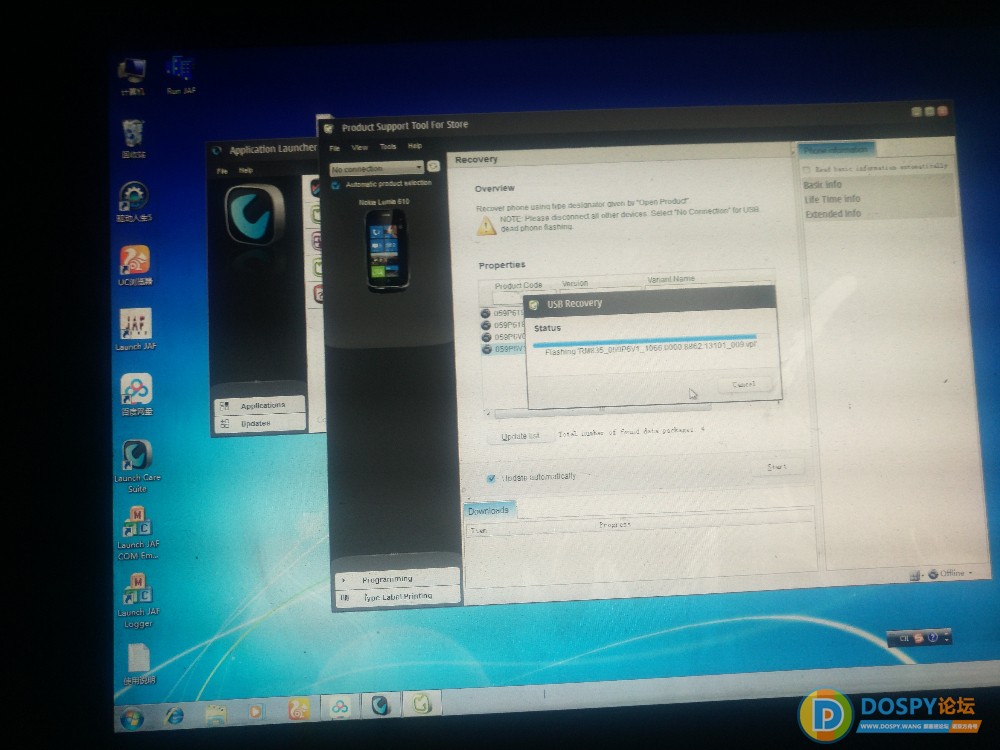Click the Version column header
Image resolution: width=1000 pixels, height=750 pixels.
pos(575,283)
